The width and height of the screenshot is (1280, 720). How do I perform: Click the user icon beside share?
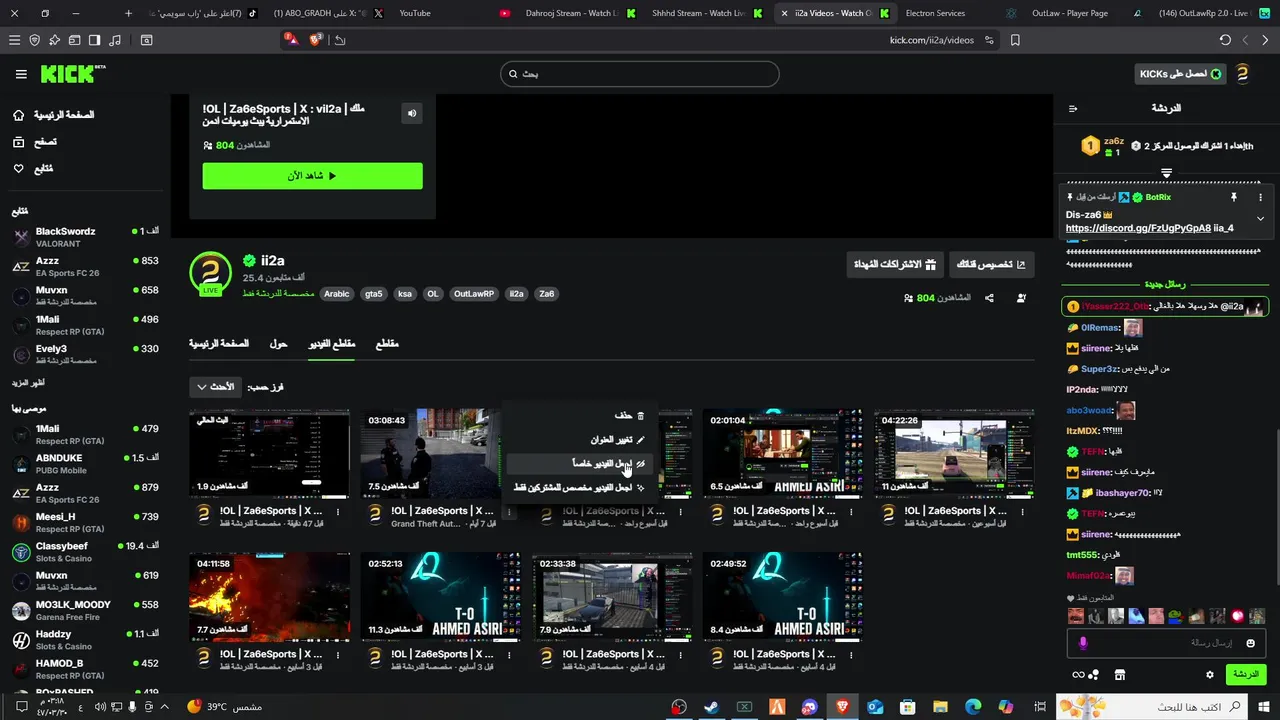(x=1021, y=298)
